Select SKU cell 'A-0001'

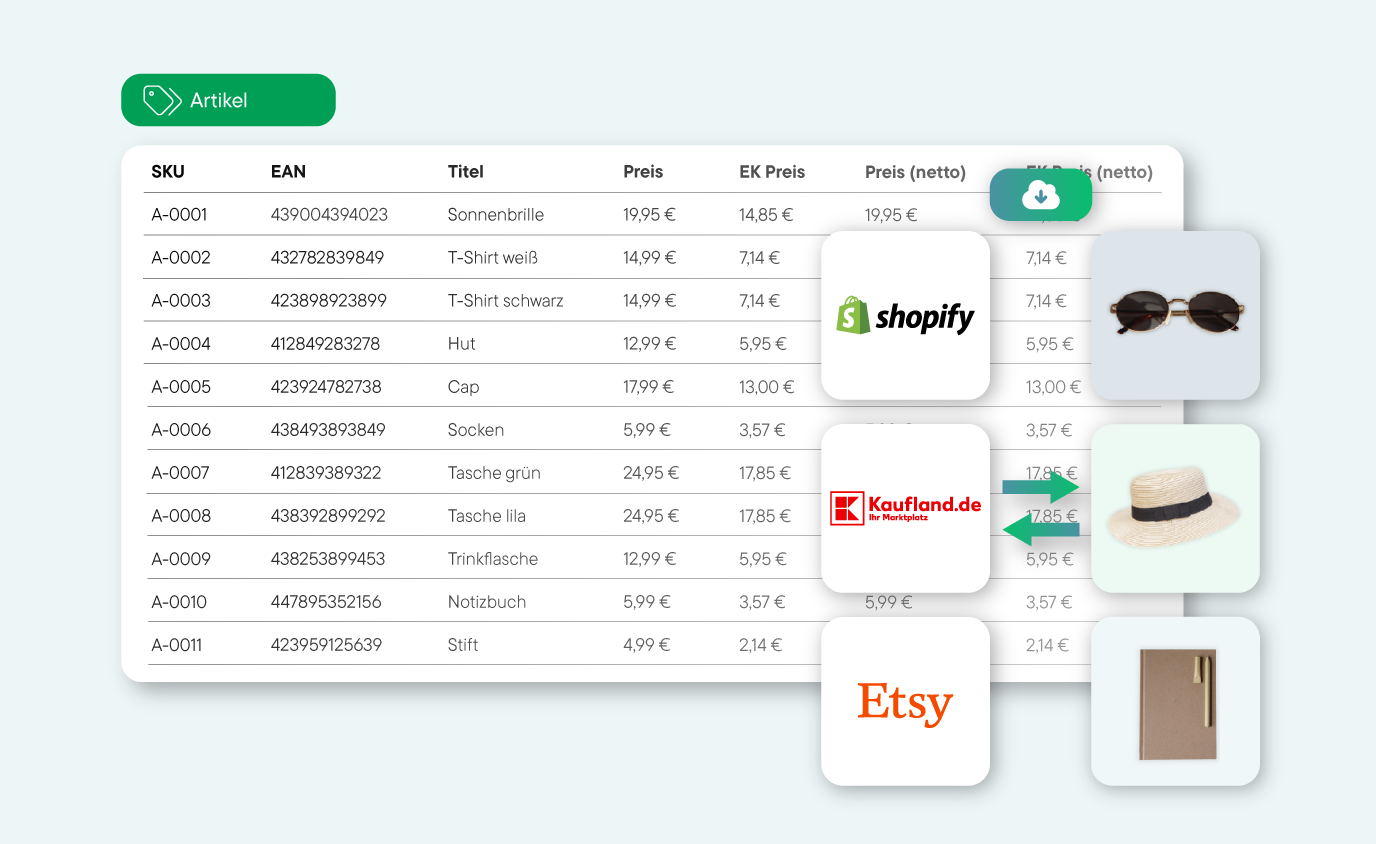[179, 215]
